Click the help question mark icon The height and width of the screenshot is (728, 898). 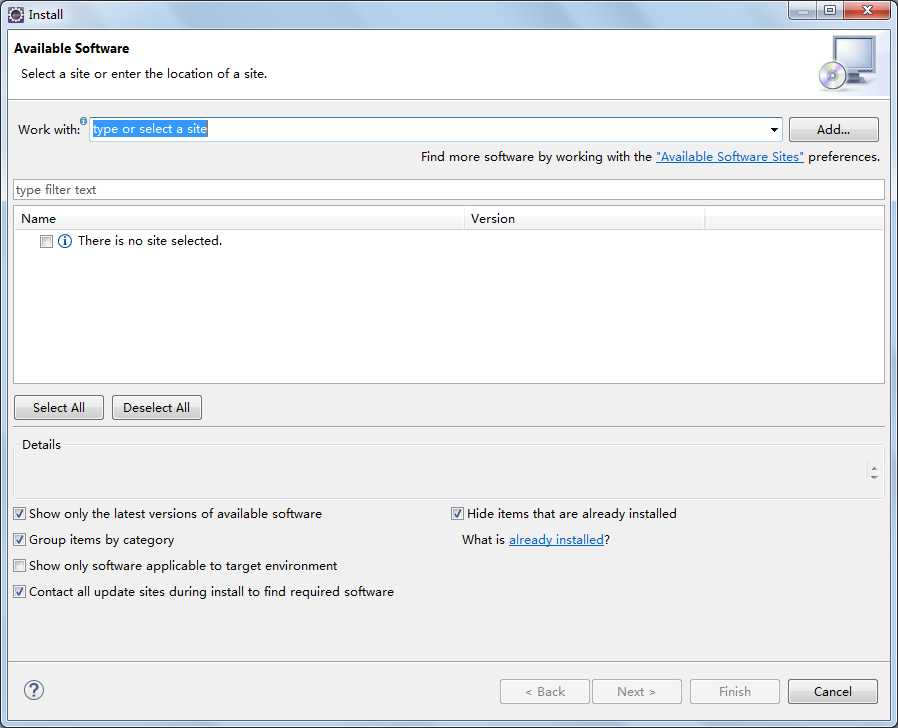(x=34, y=690)
